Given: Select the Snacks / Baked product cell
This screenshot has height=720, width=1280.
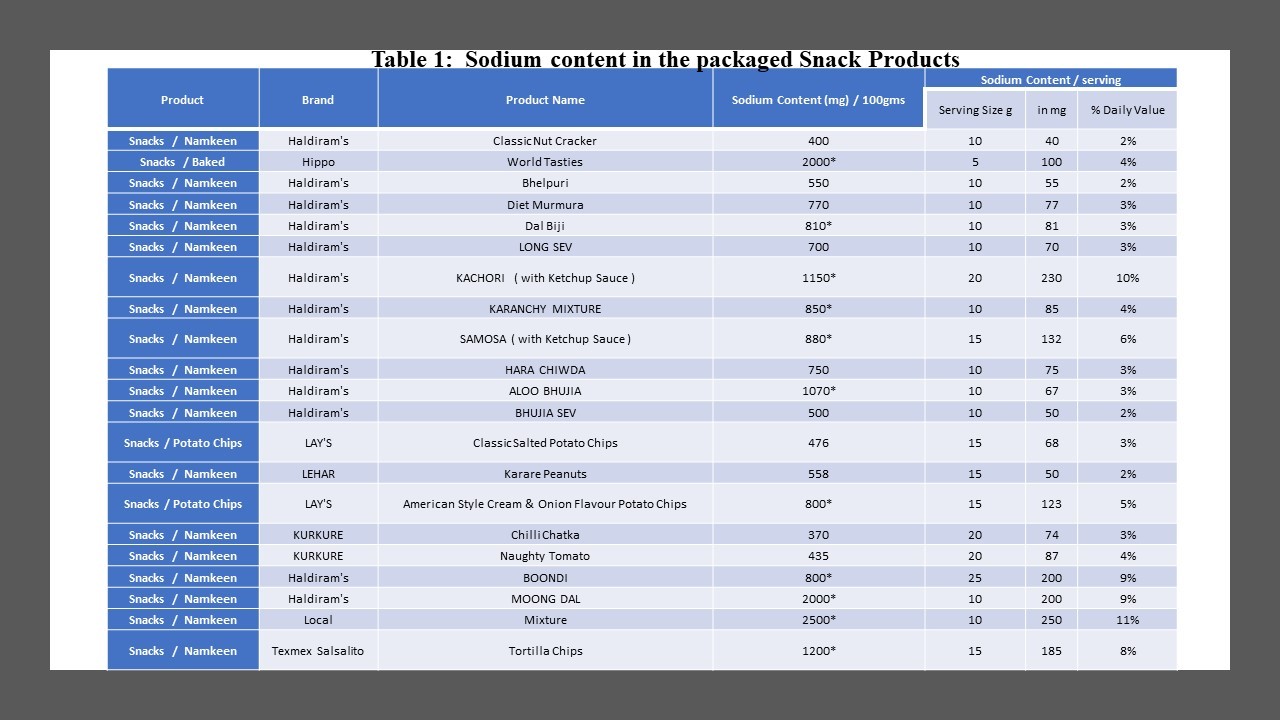Looking at the screenshot, I should [183, 162].
